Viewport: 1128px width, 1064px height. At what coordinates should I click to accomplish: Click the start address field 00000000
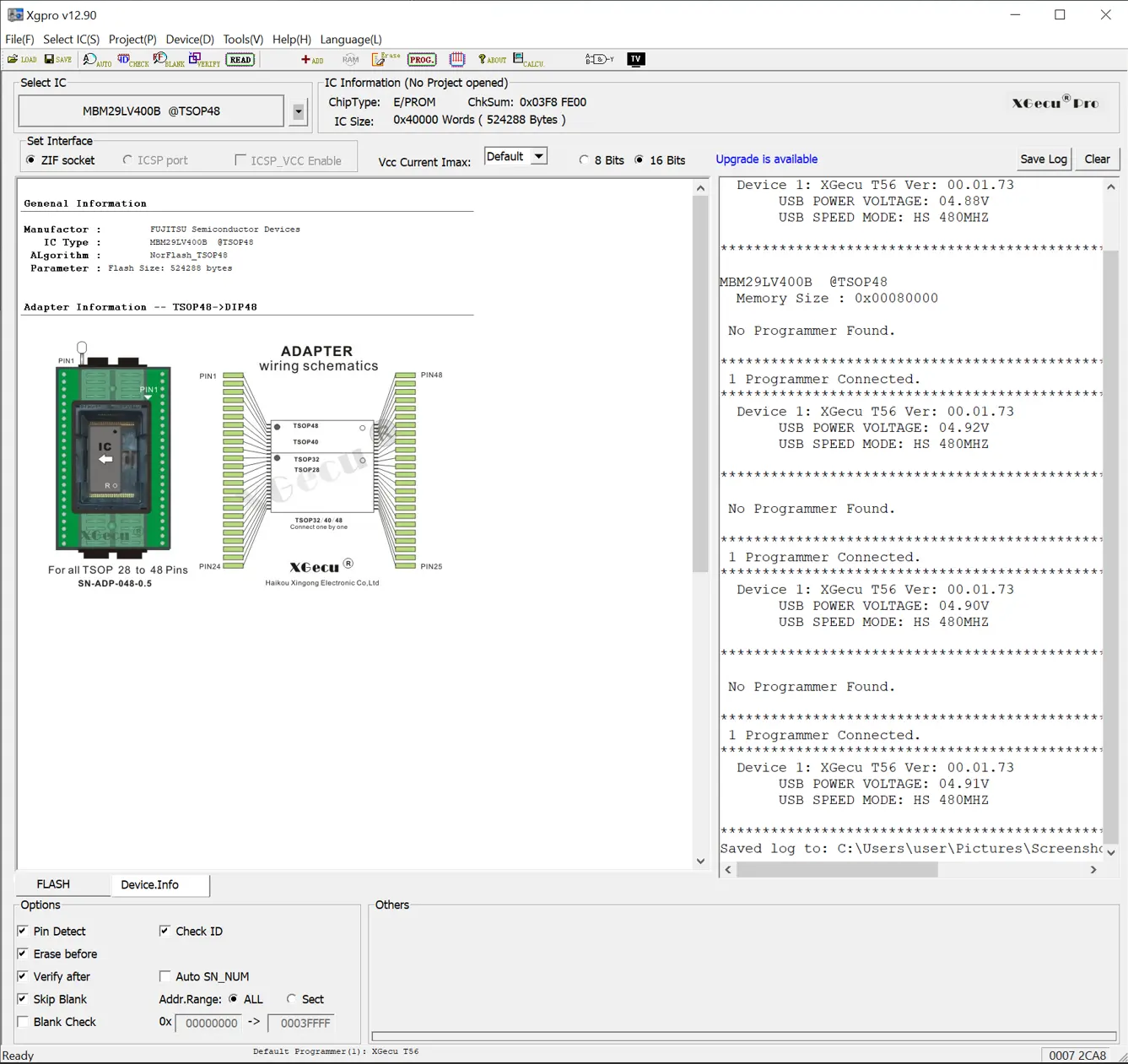coord(211,1023)
